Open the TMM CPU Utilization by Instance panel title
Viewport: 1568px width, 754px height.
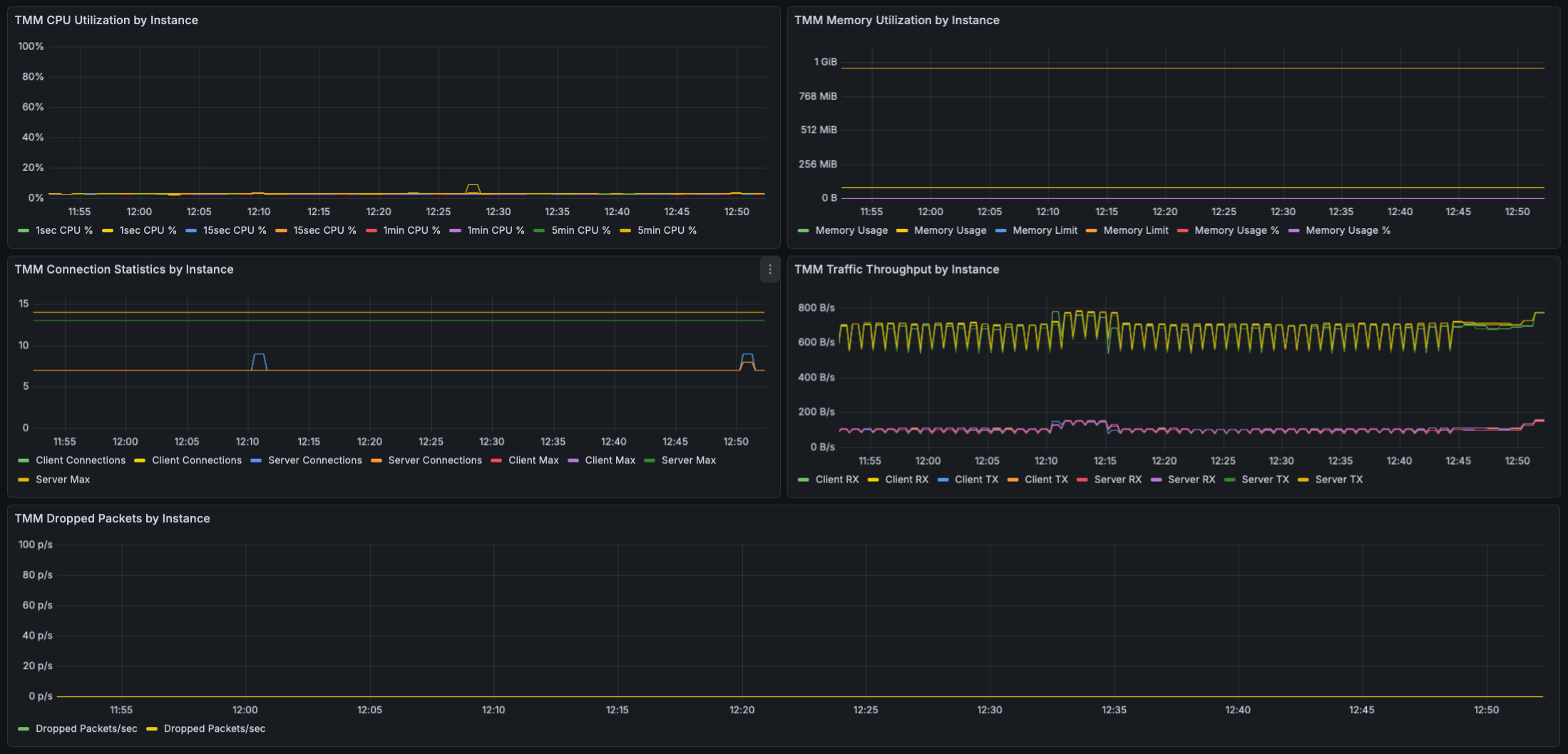[106, 20]
